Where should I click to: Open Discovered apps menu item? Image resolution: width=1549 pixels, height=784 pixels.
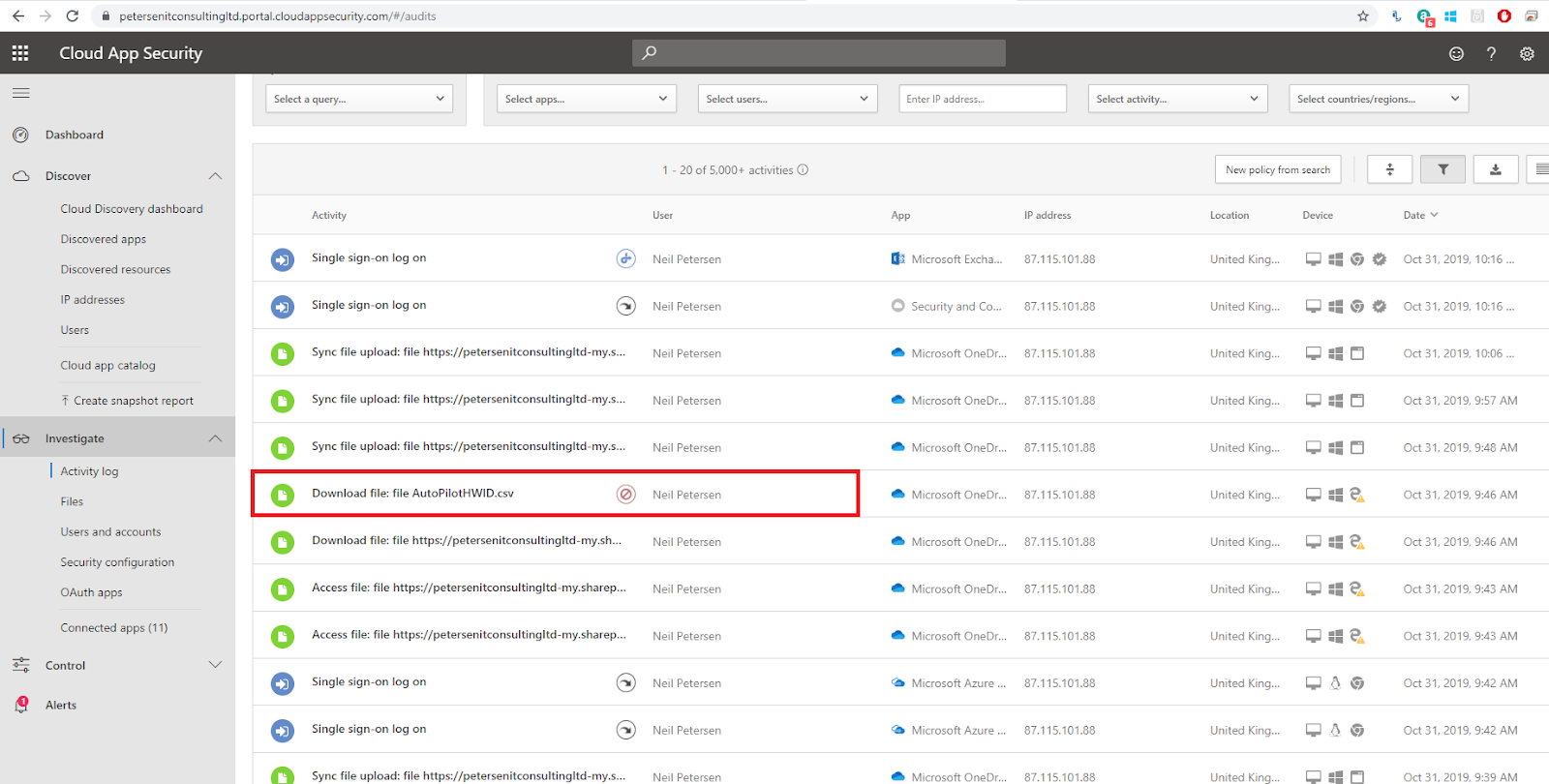(x=104, y=239)
